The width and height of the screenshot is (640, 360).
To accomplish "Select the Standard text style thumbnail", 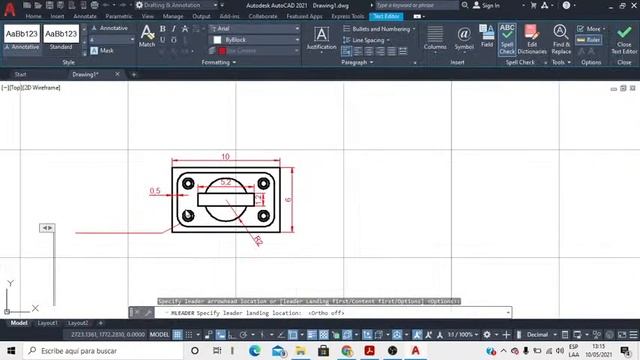I will coord(61,37).
